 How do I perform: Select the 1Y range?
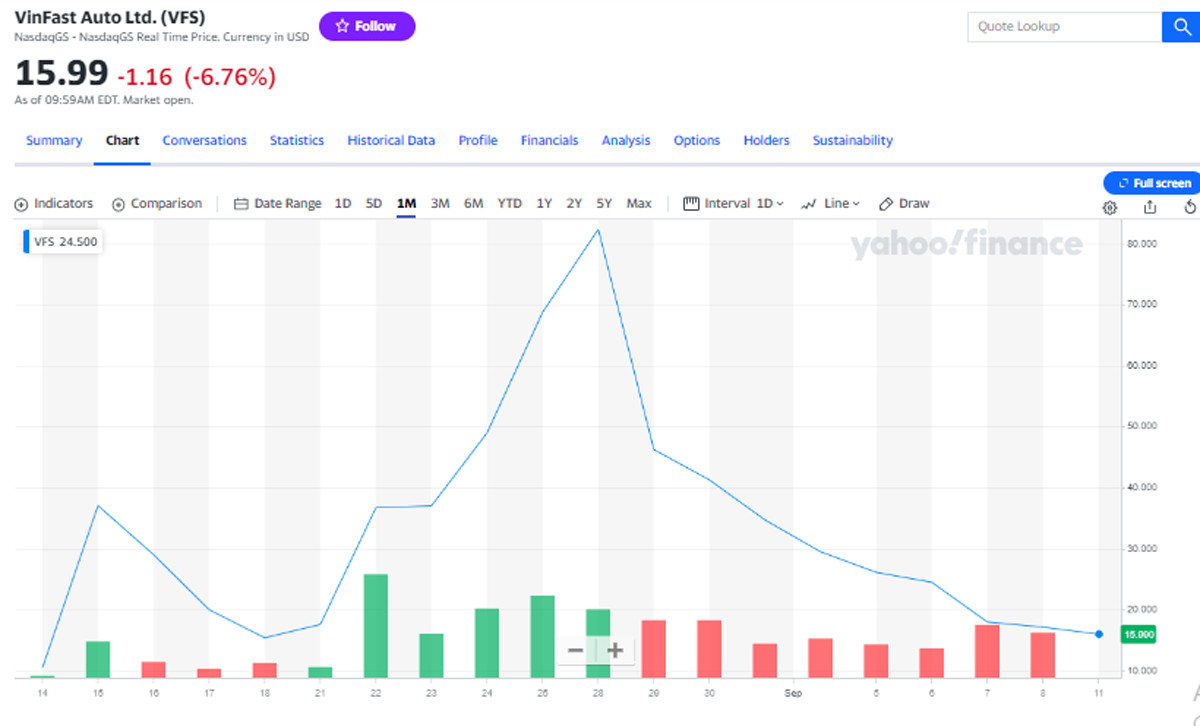[544, 203]
